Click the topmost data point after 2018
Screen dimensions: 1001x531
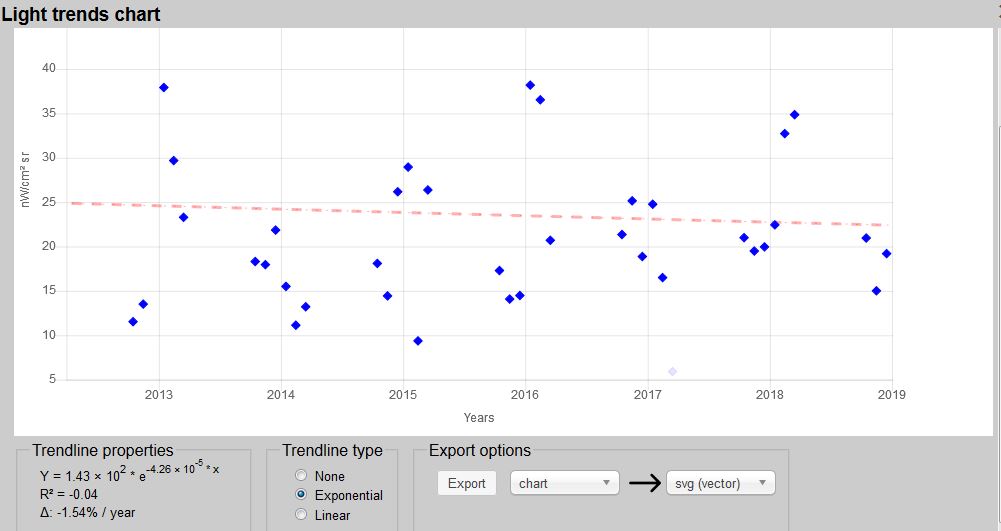795,115
